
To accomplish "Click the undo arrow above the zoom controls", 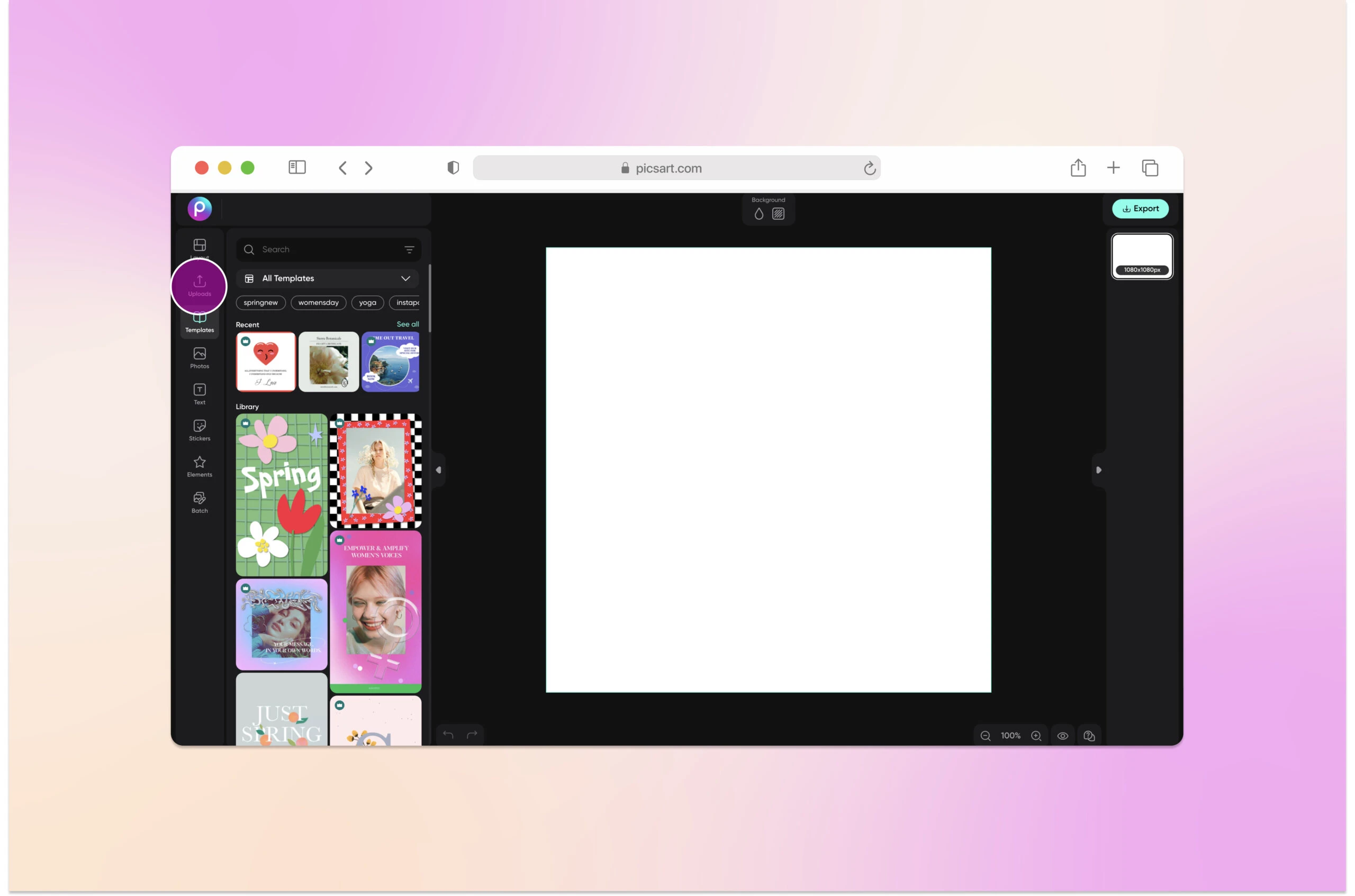I will click(x=447, y=735).
